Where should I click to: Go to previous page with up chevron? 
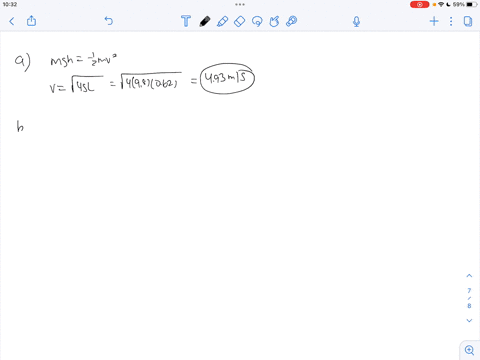click(x=469, y=276)
